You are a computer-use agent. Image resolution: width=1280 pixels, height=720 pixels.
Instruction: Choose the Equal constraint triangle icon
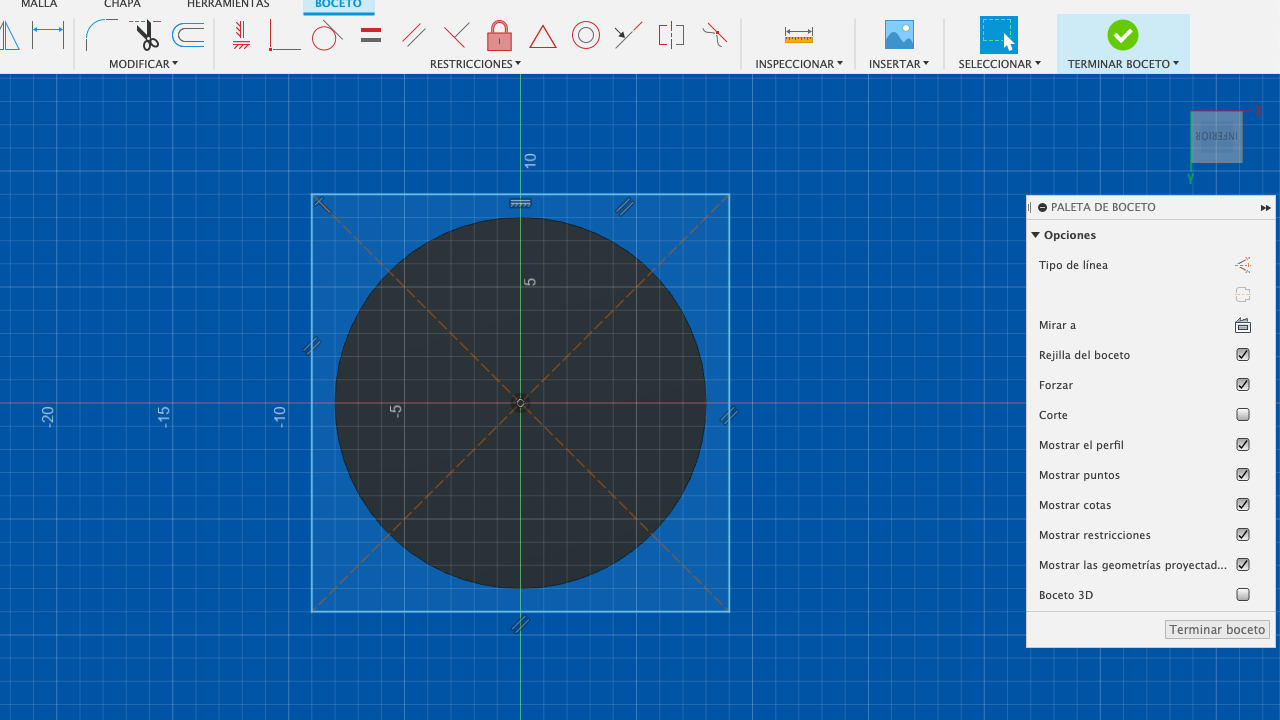coord(542,37)
